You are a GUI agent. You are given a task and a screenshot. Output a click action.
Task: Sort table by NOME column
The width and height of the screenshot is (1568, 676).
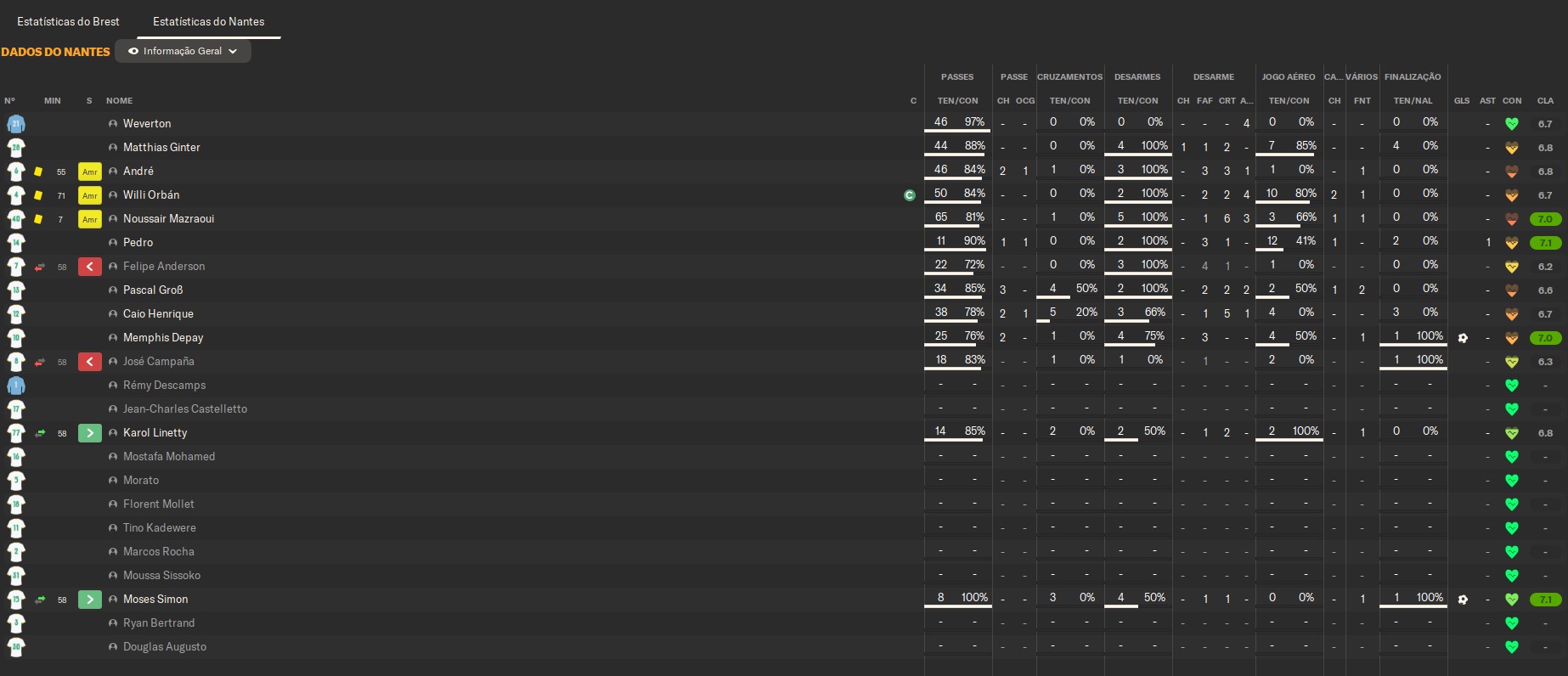pos(120,100)
